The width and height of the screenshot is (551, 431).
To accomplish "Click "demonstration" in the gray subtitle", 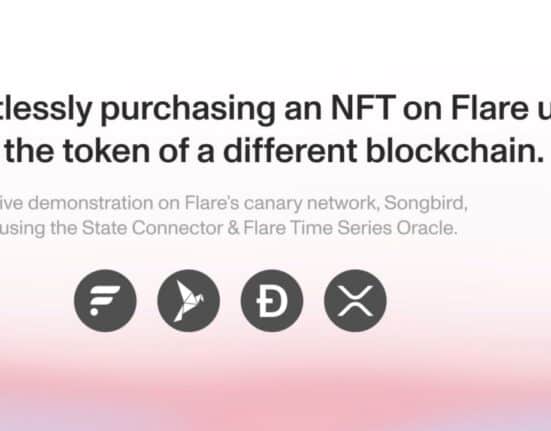I will click(x=91, y=203).
